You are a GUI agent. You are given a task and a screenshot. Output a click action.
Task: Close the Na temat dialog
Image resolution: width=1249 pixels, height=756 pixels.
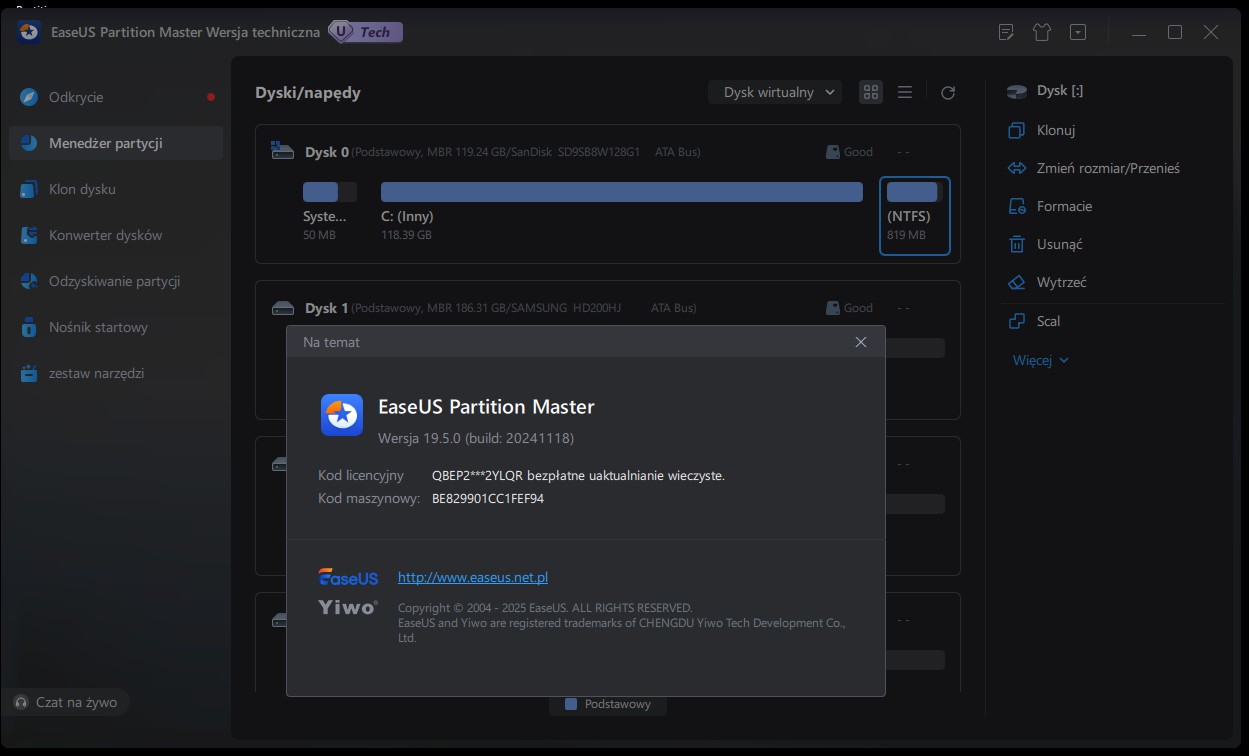(x=861, y=342)
